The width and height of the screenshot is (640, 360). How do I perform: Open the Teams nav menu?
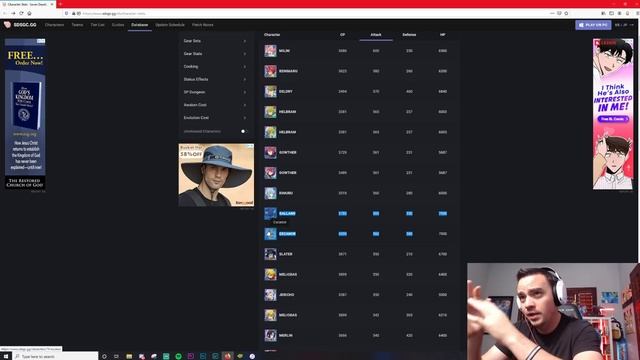pyautogui.click(x=77, y=25)
